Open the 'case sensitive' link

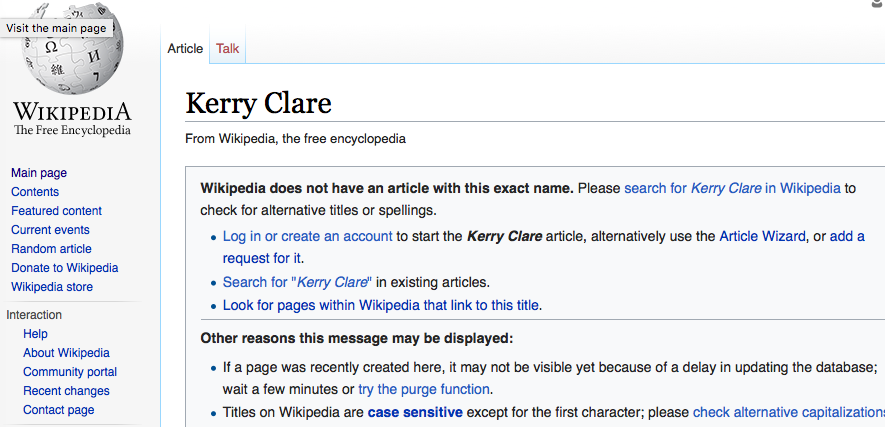[x=415, y=412]
